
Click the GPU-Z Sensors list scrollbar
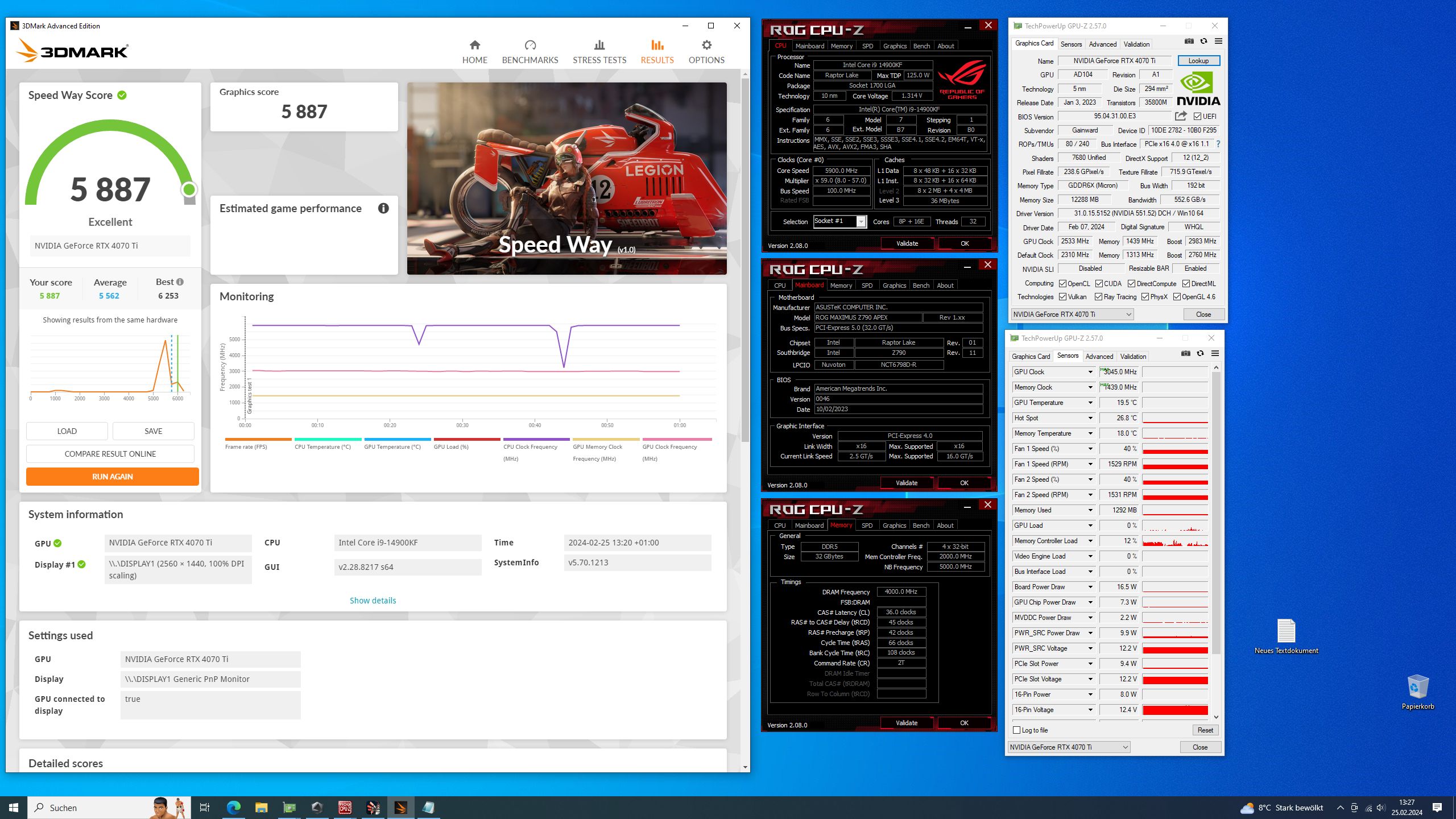(1216, 512)
